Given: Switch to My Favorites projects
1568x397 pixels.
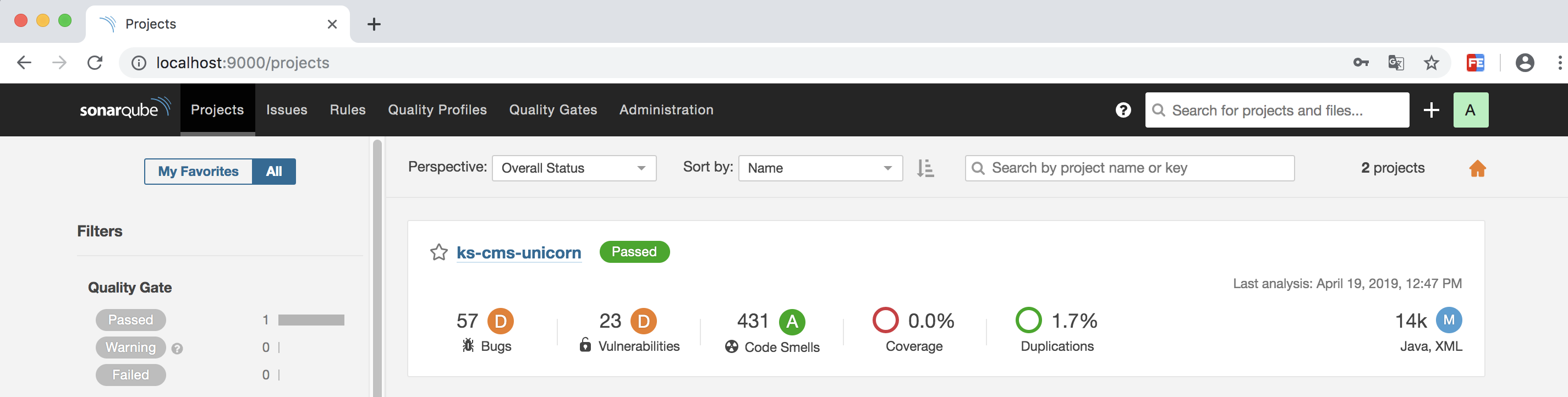Looking at the screenshot, I should (x=199, y=172).
